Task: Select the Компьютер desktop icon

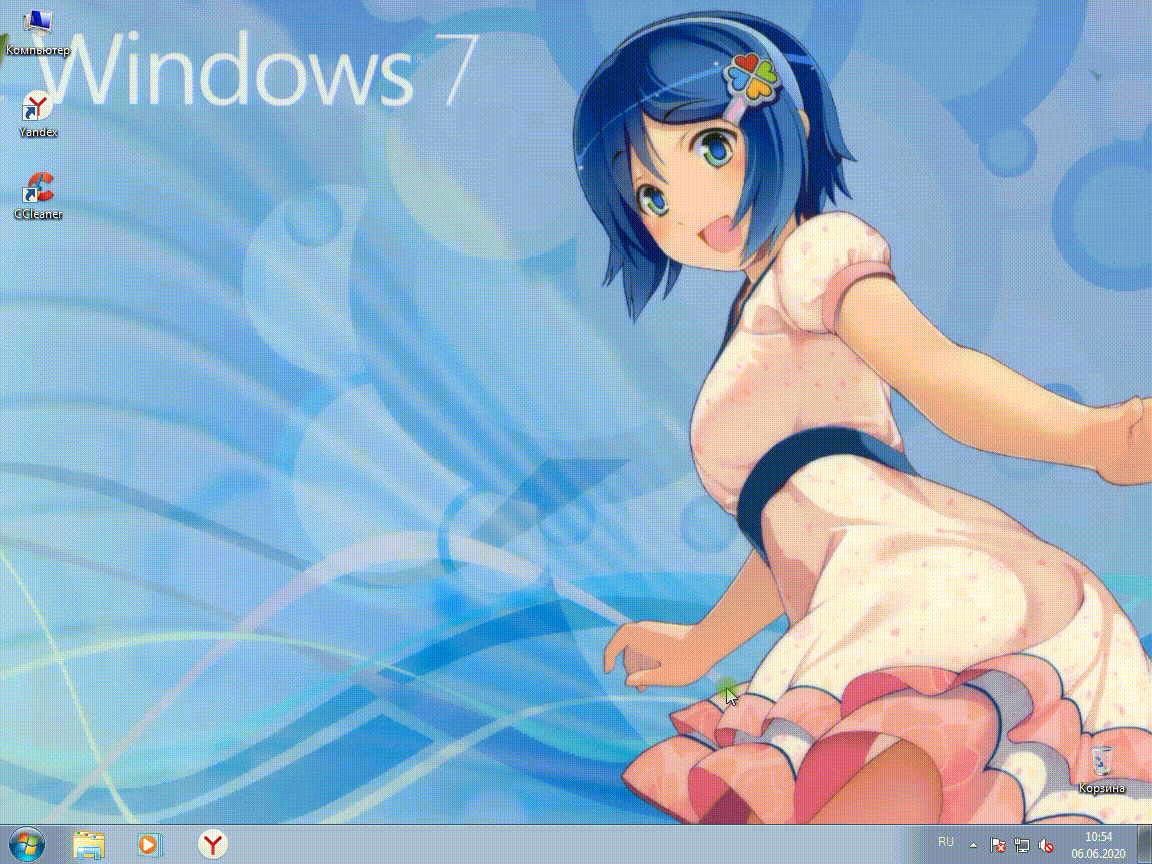Action: 37,32
